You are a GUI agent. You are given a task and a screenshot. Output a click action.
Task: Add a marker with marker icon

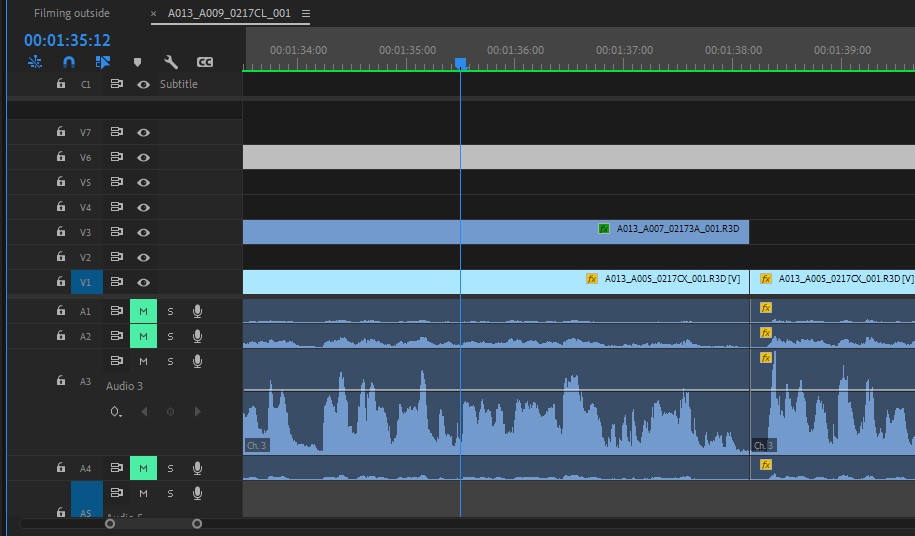[137, 62]
